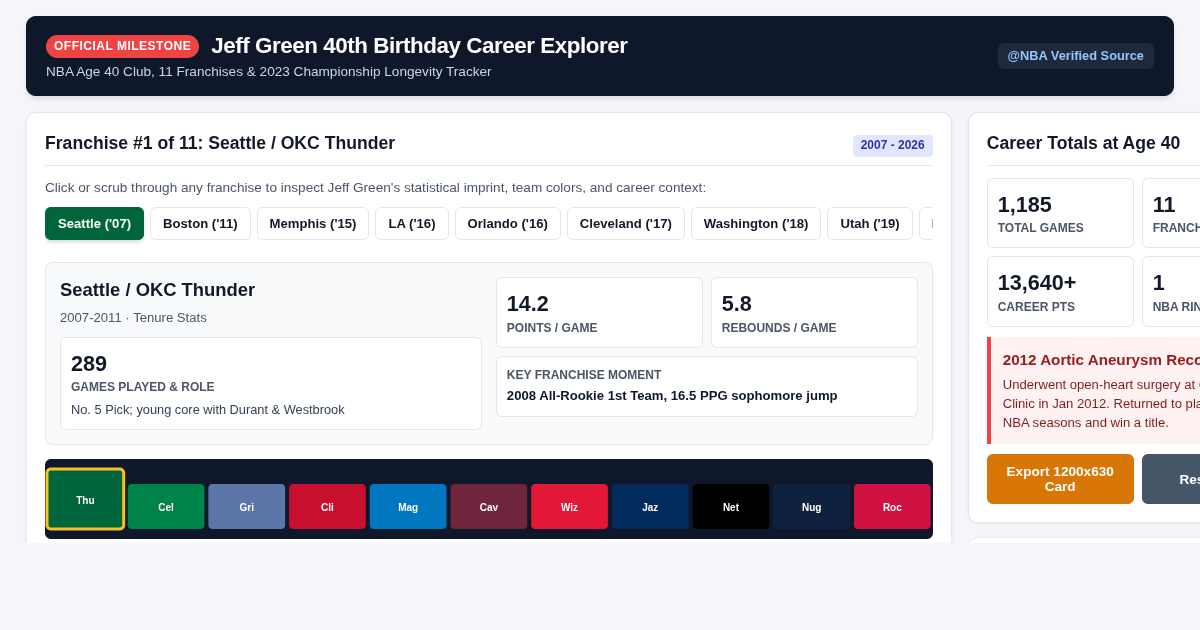Click the Career Totals at Age 40 heading
Screen dimensions: 1200x630
pos(1083,143)
